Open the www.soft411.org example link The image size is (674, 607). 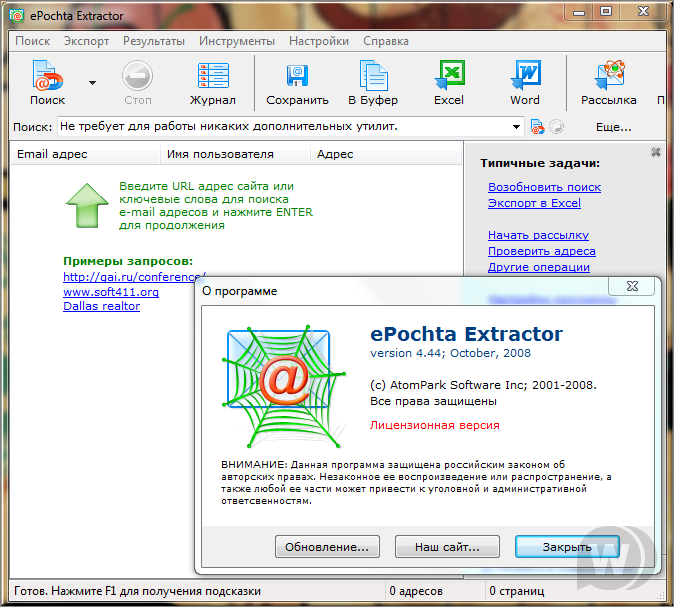point(111,292)
